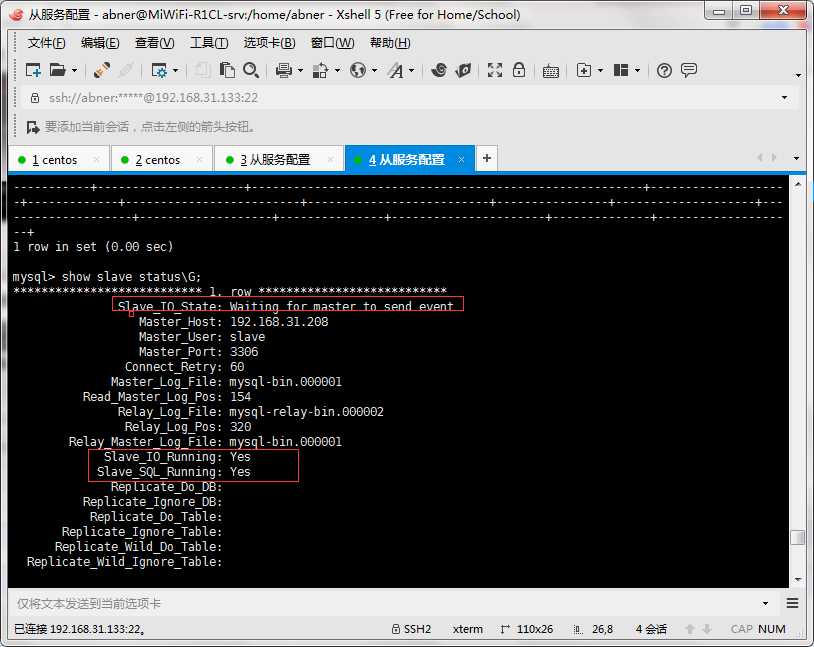
Task: Open the sessions folder icon
Action: tap(57, 70)
